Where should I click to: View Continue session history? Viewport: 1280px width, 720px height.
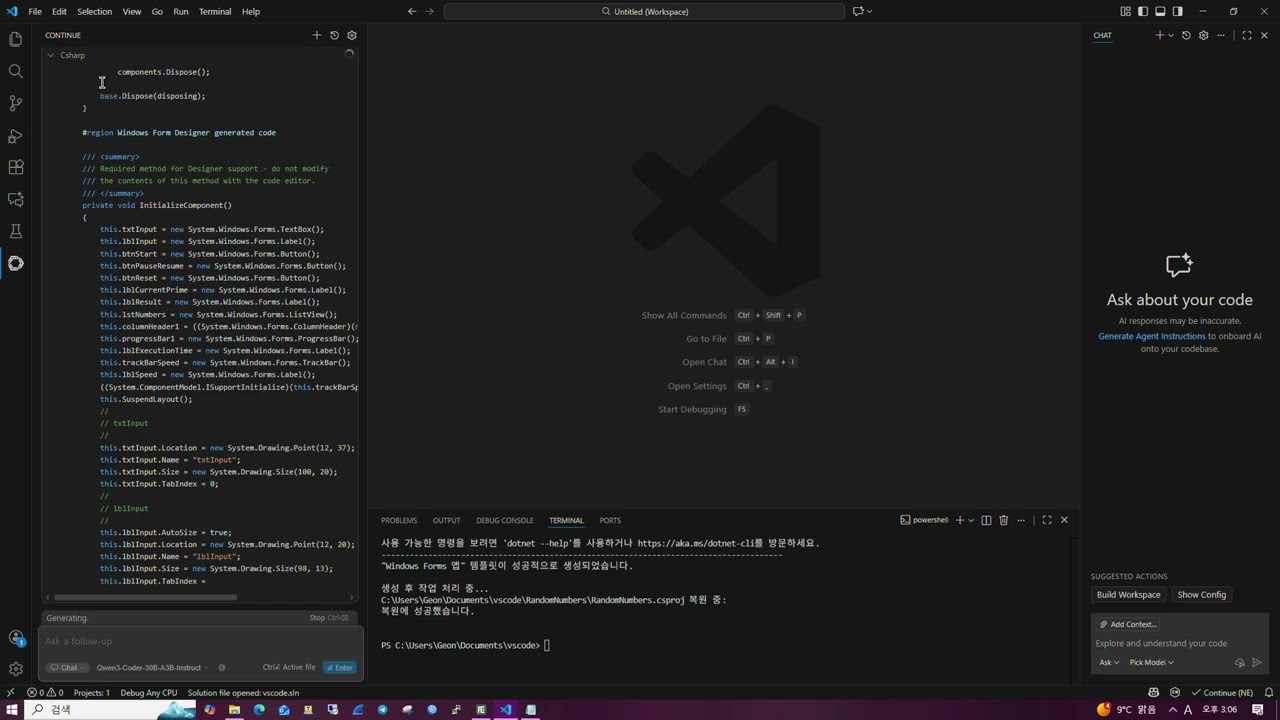334,35
